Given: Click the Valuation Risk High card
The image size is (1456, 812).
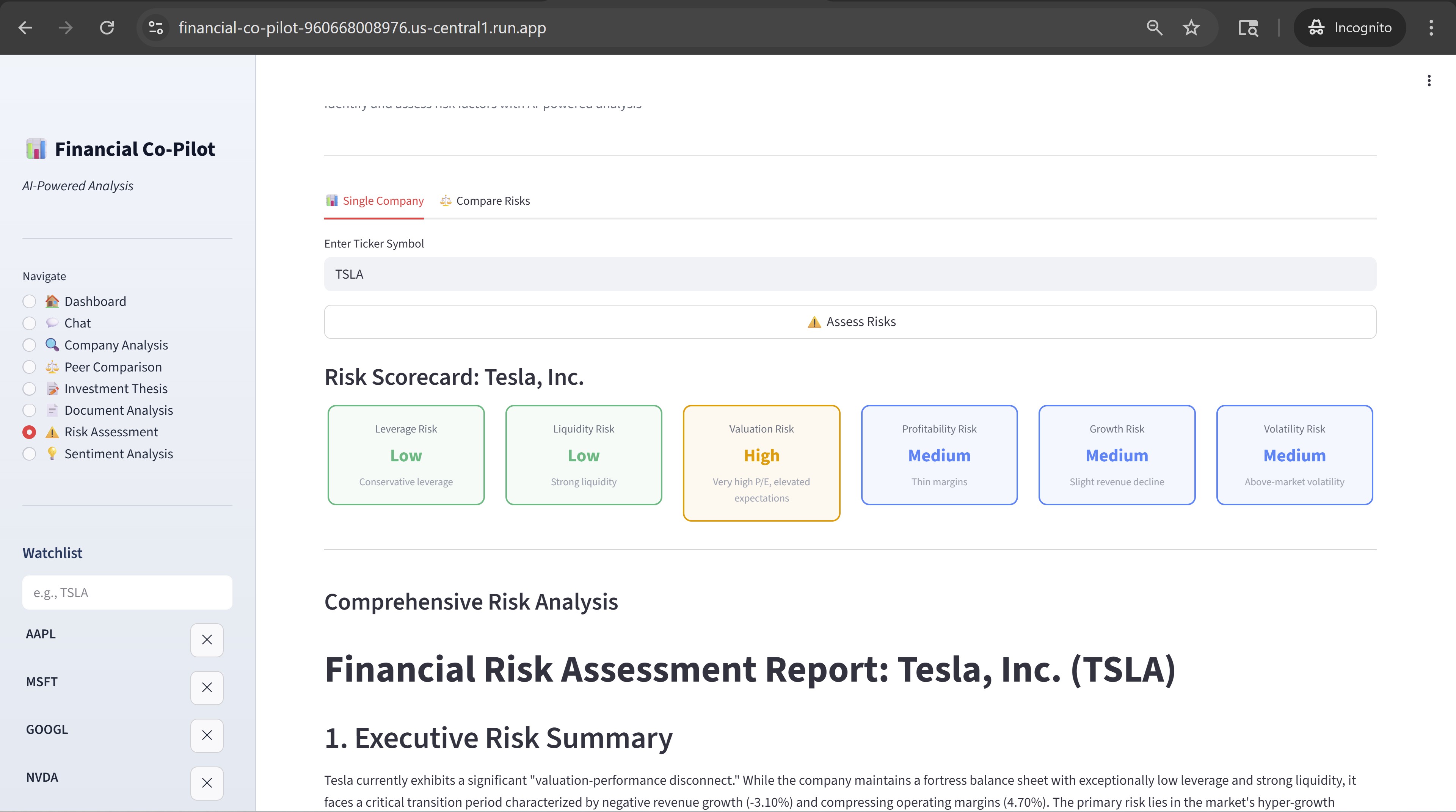Looking at the screenshot, I should [761, 463].
